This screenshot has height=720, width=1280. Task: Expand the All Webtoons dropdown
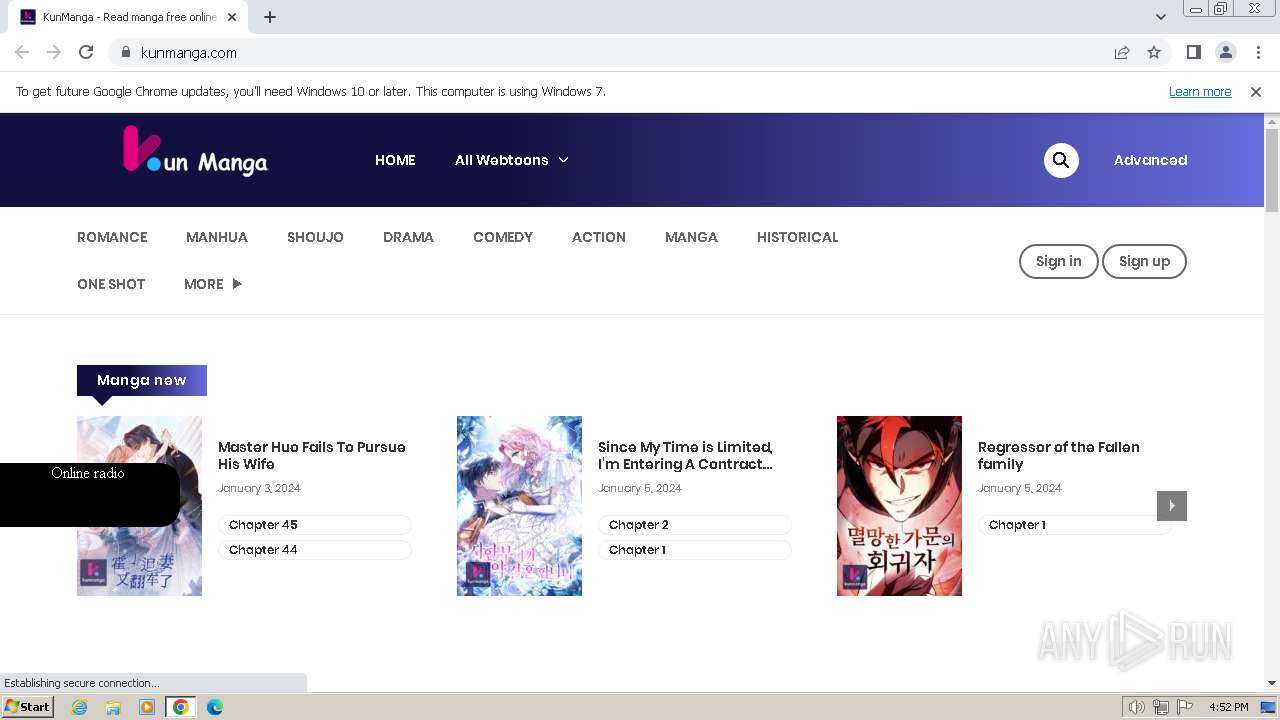point(511,160)
